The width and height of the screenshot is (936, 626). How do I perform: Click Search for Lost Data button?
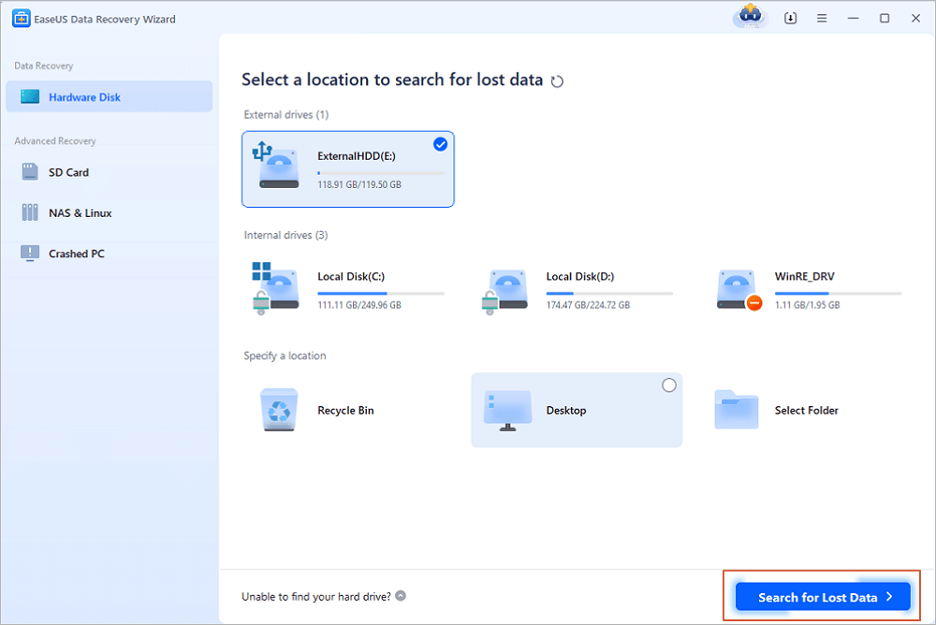[823, 597]
